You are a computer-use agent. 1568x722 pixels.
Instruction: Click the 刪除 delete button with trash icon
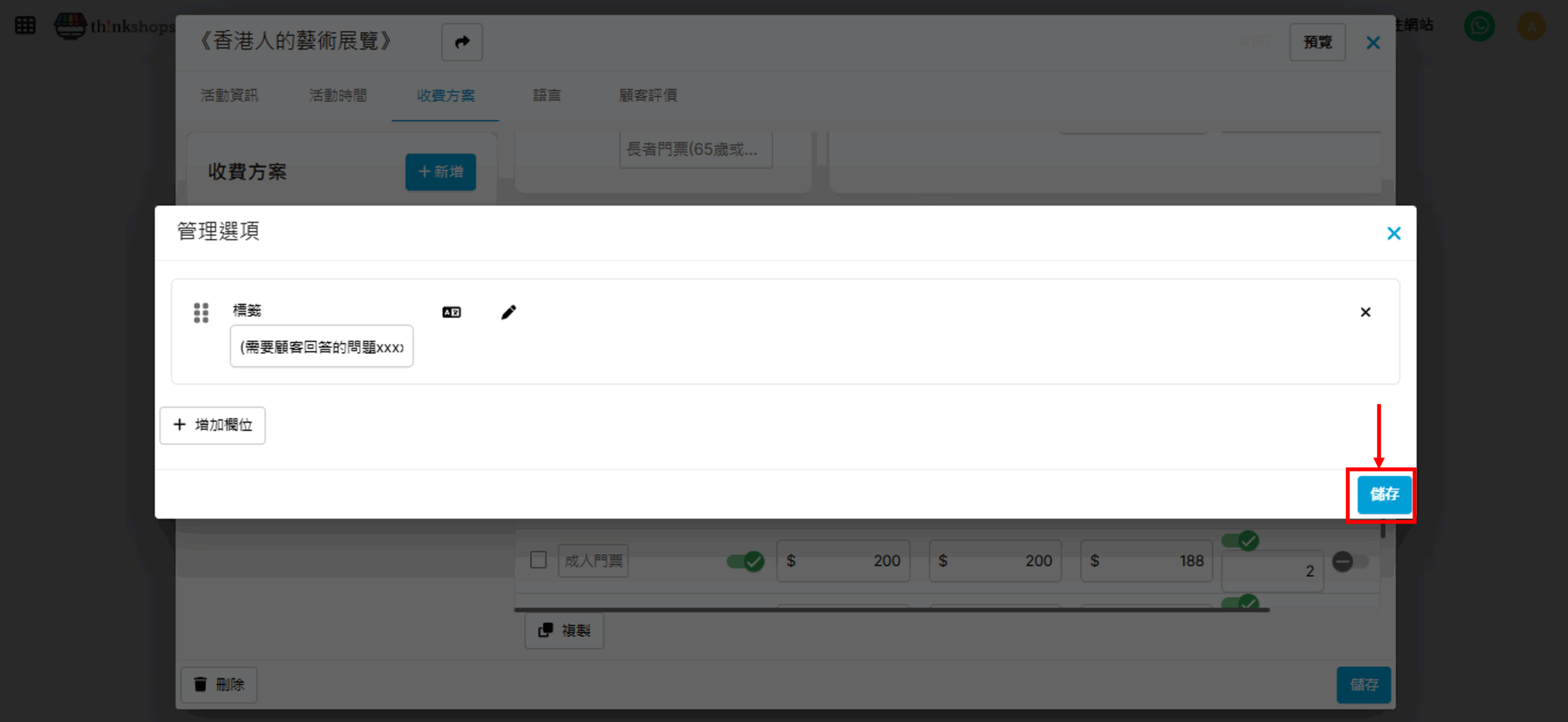pyautogui.click(x=219, y=685)
